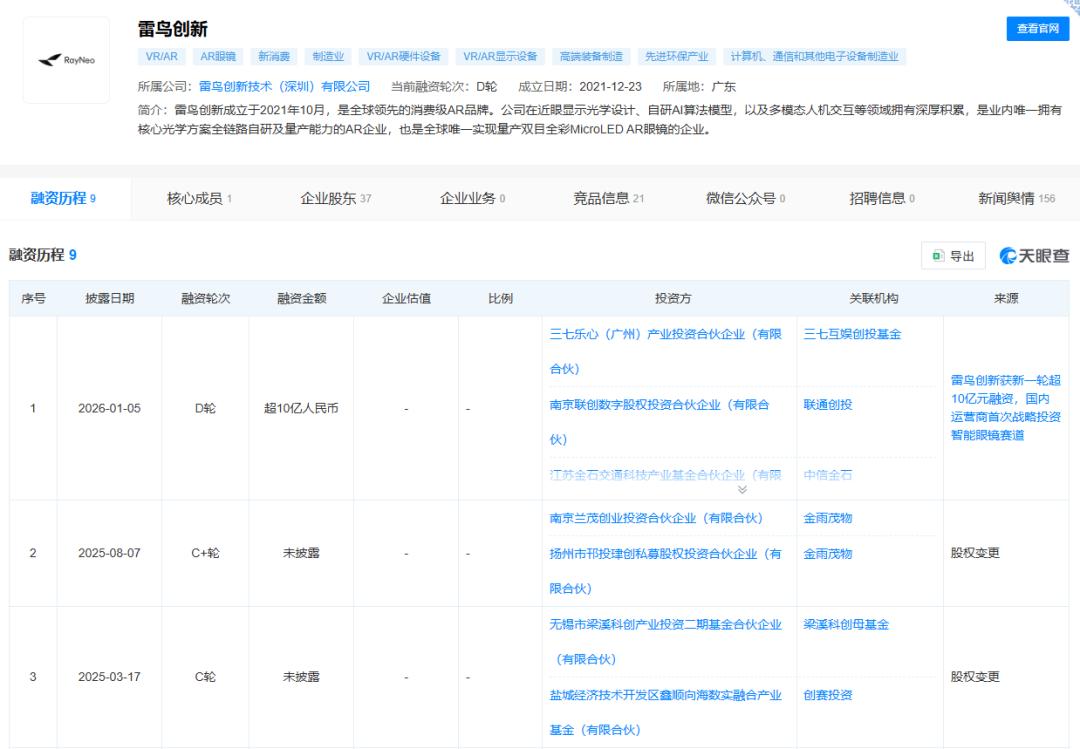Switch to the 企业股东 tab
This screenshot has height=749, width=1080.
point(335,198)
